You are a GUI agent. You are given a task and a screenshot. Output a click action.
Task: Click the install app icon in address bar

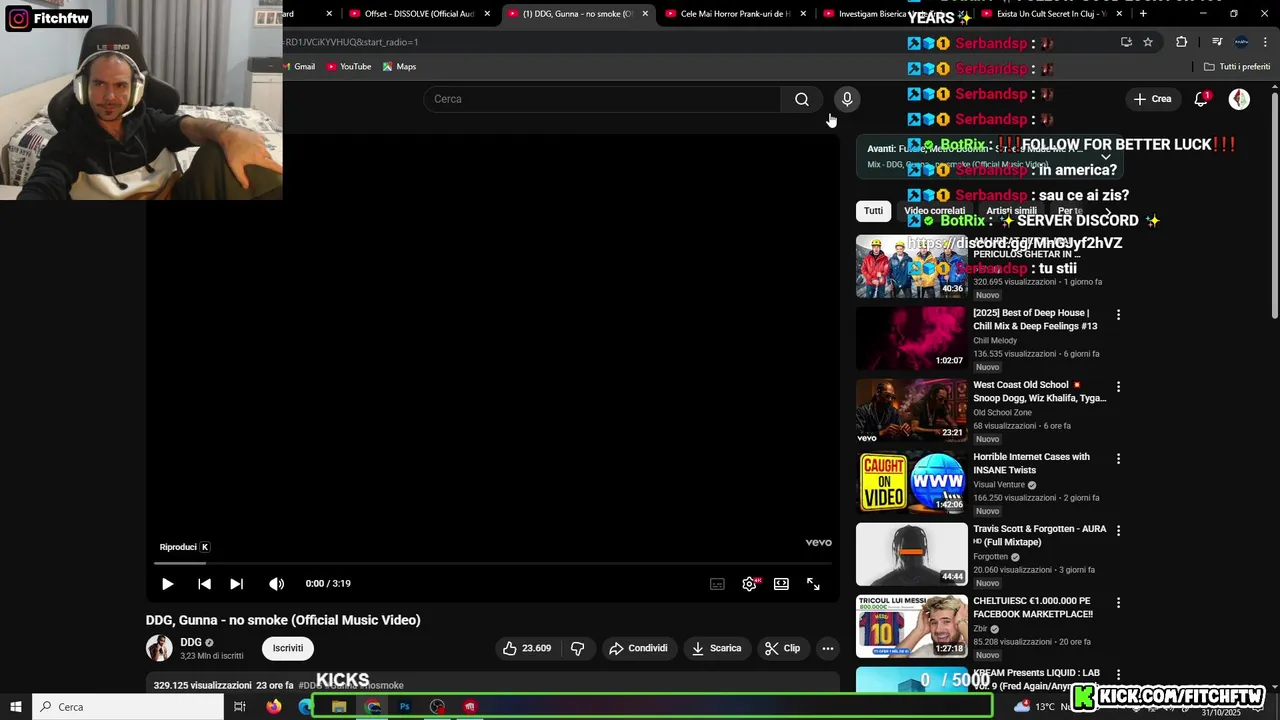click(1126, 42)
